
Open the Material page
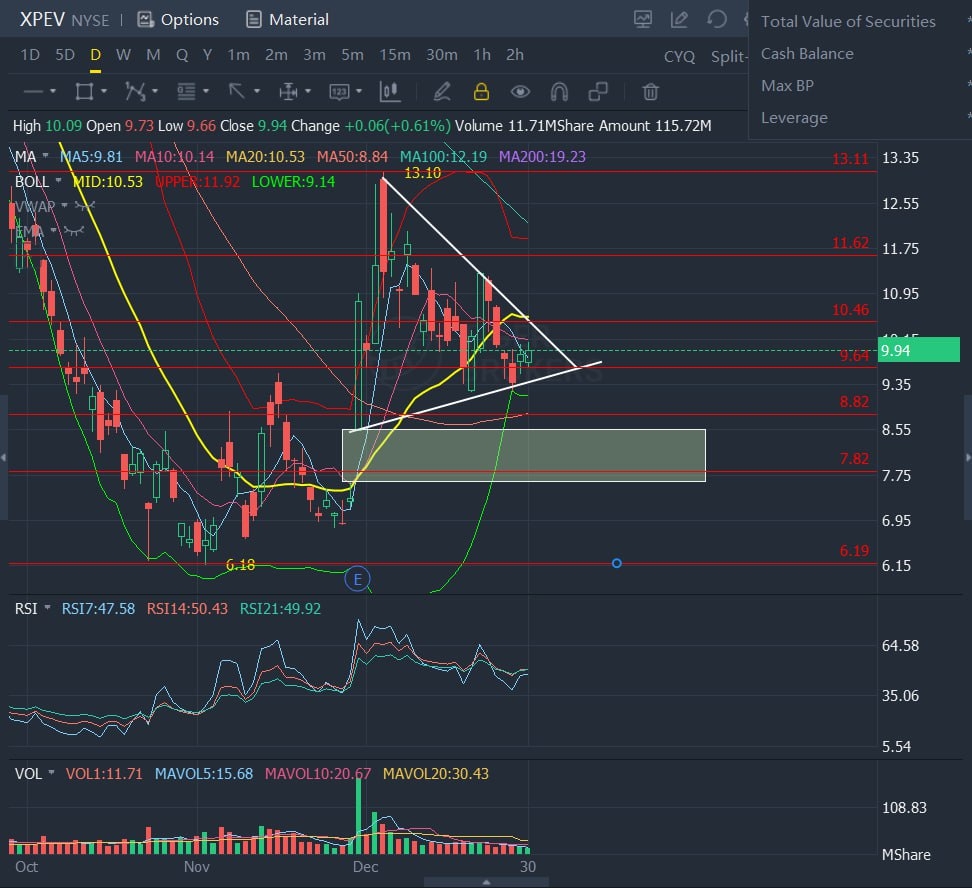pos(287,19)
